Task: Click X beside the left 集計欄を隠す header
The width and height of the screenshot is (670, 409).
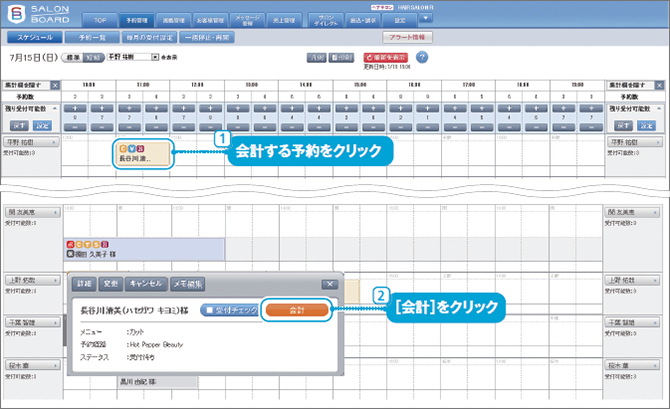Action: point(55,85)
